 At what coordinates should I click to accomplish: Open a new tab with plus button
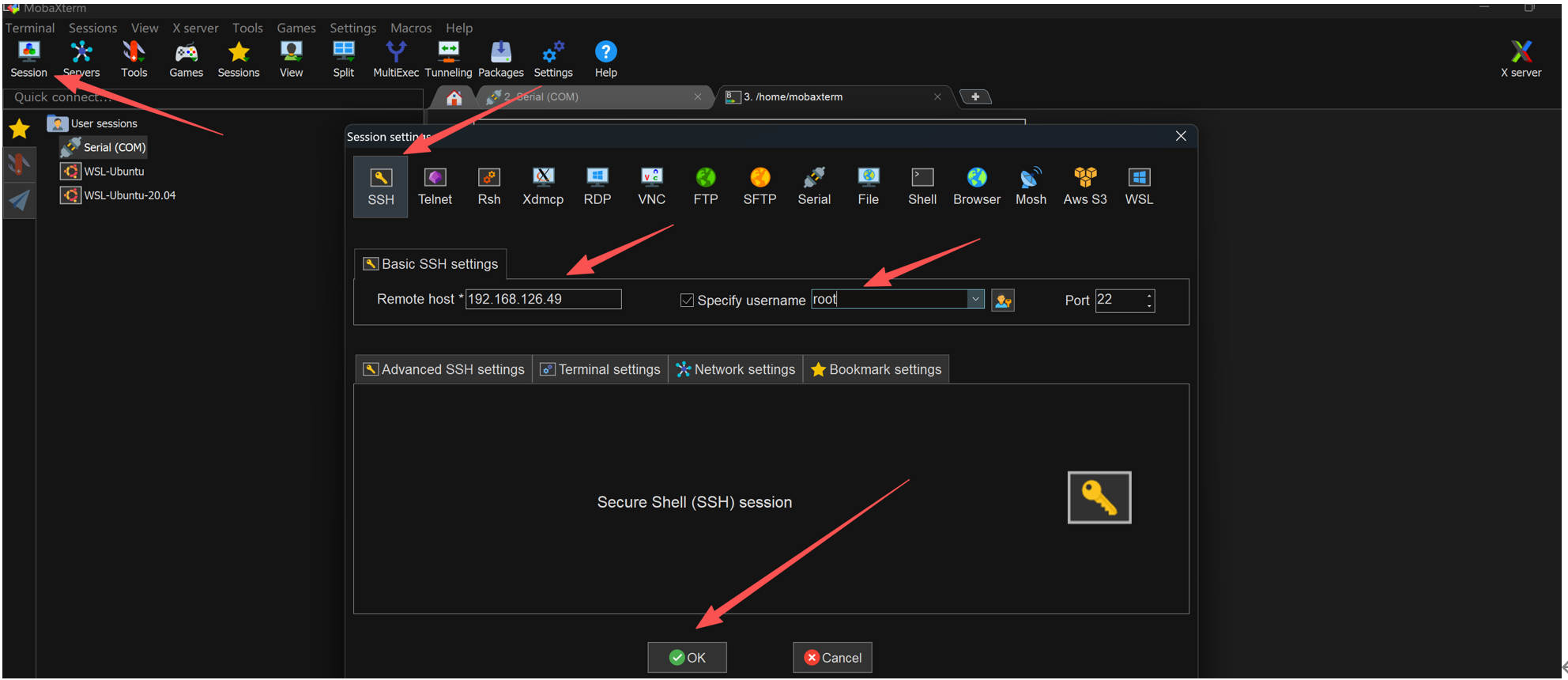(x=975, y=97)
